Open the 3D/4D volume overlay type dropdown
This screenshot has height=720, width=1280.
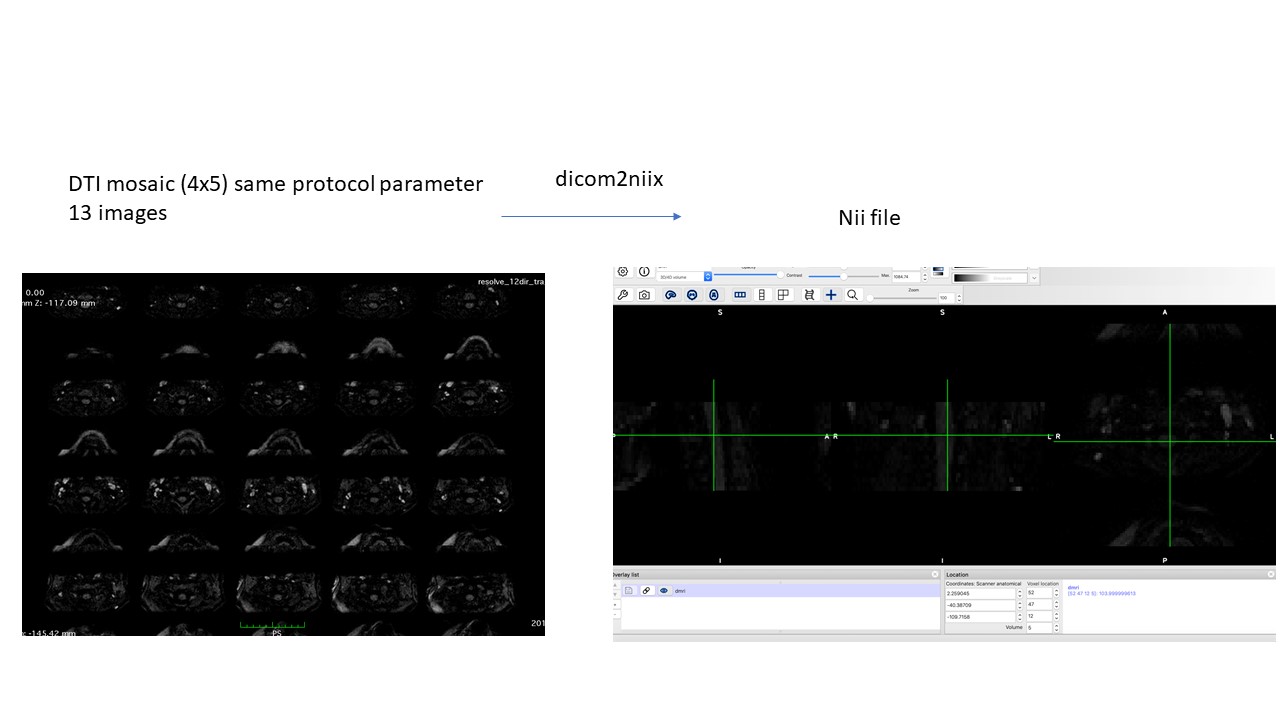coord(682,276)
